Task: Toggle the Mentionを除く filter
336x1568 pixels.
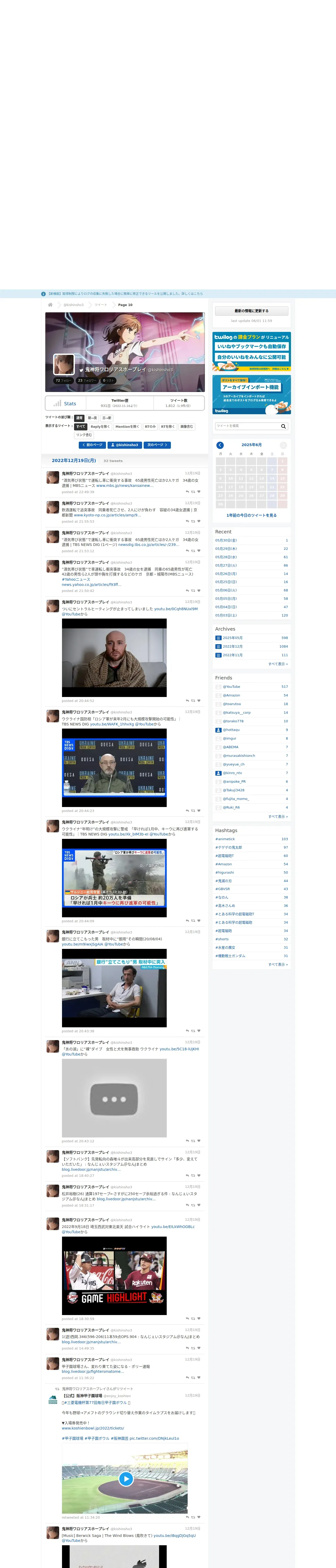Action: point(127,427)
